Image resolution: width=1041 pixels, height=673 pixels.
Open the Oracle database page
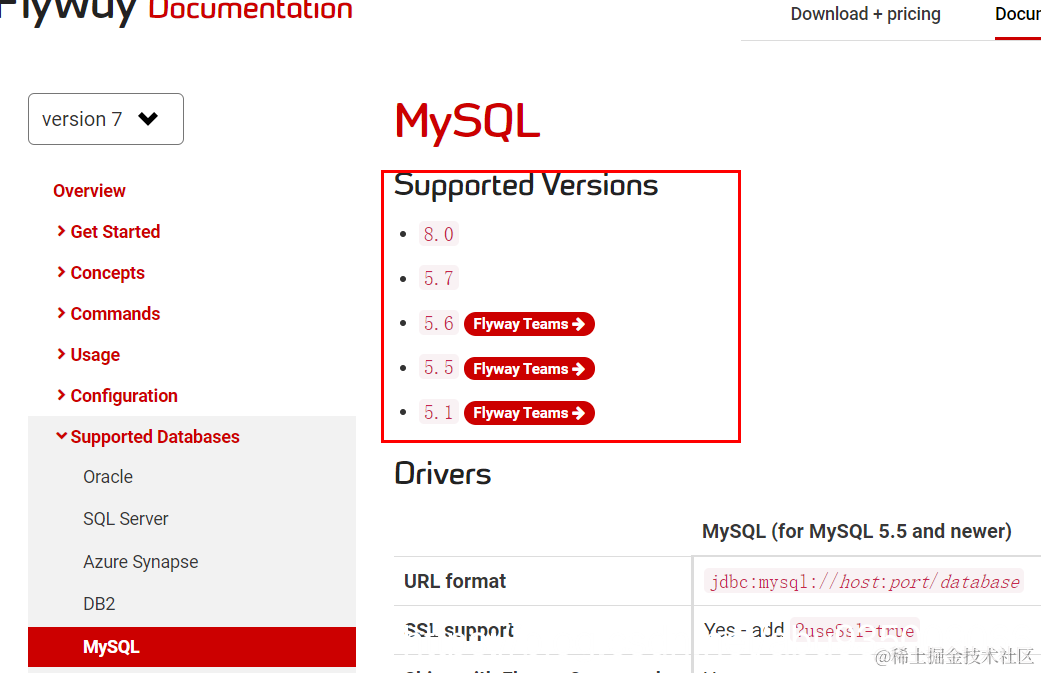pos(108,477)
